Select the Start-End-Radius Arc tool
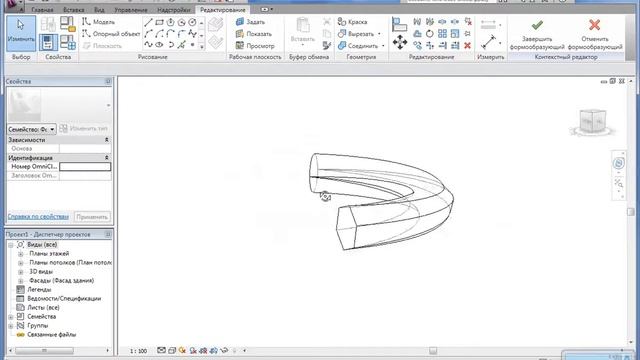This screenshot has width=640, height=360. tap(148, 34)
